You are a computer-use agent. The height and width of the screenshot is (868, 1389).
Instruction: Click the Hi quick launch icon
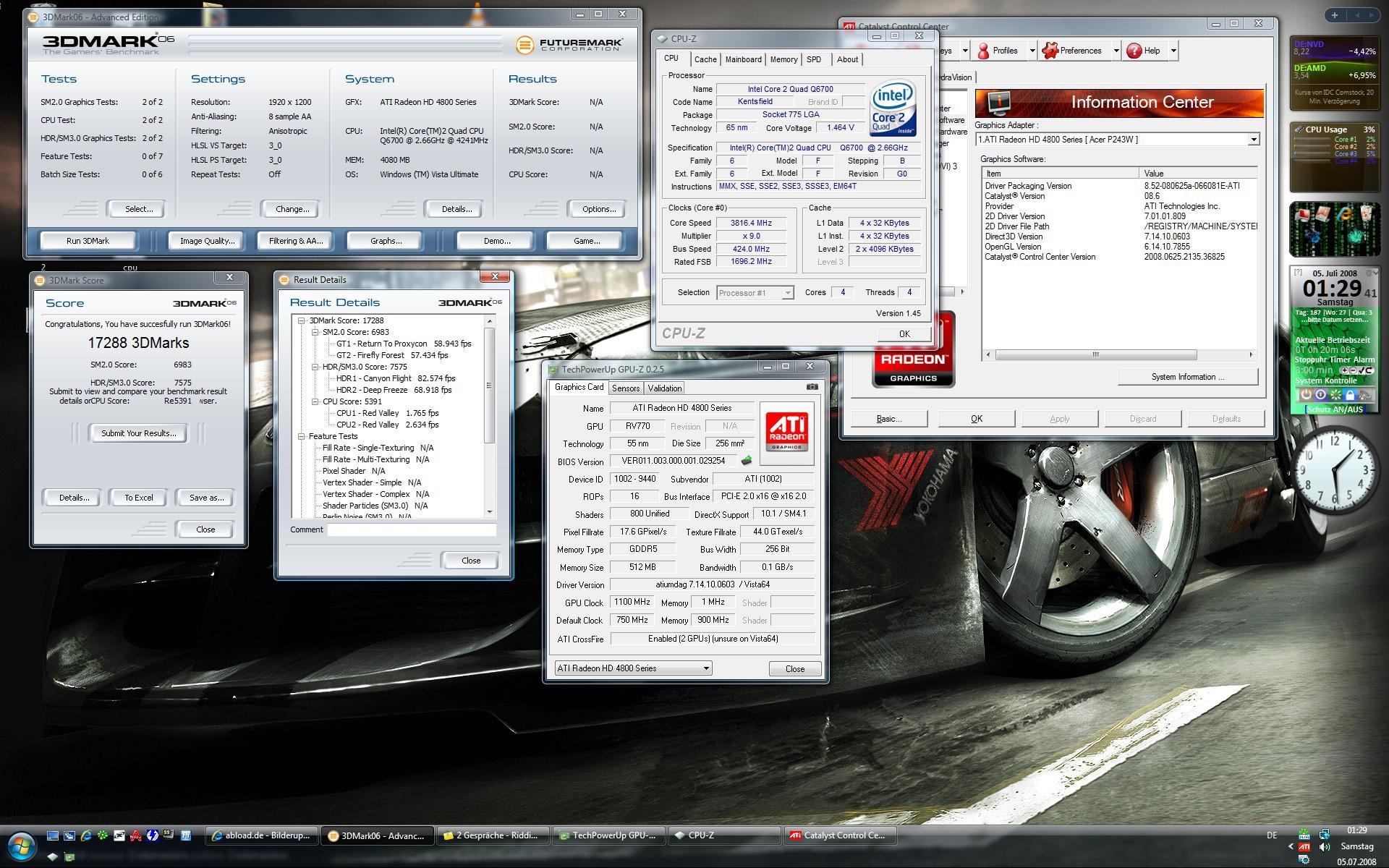pos(186,835)
